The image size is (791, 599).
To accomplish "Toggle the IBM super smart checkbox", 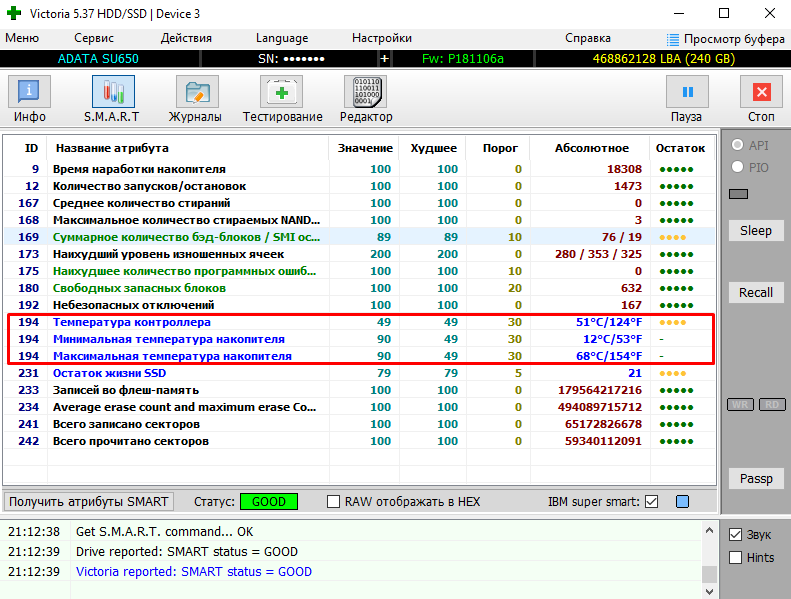I will click(x=652, y=502).
